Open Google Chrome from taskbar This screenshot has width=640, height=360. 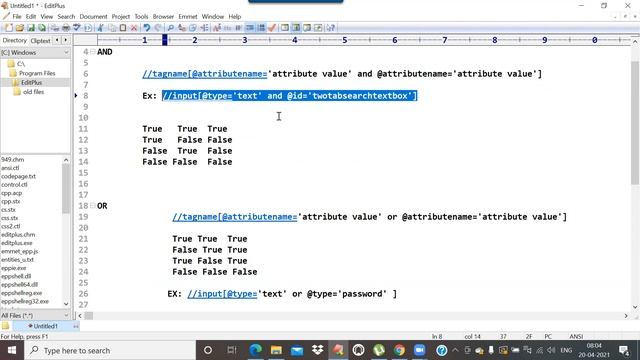pos(399,350)
